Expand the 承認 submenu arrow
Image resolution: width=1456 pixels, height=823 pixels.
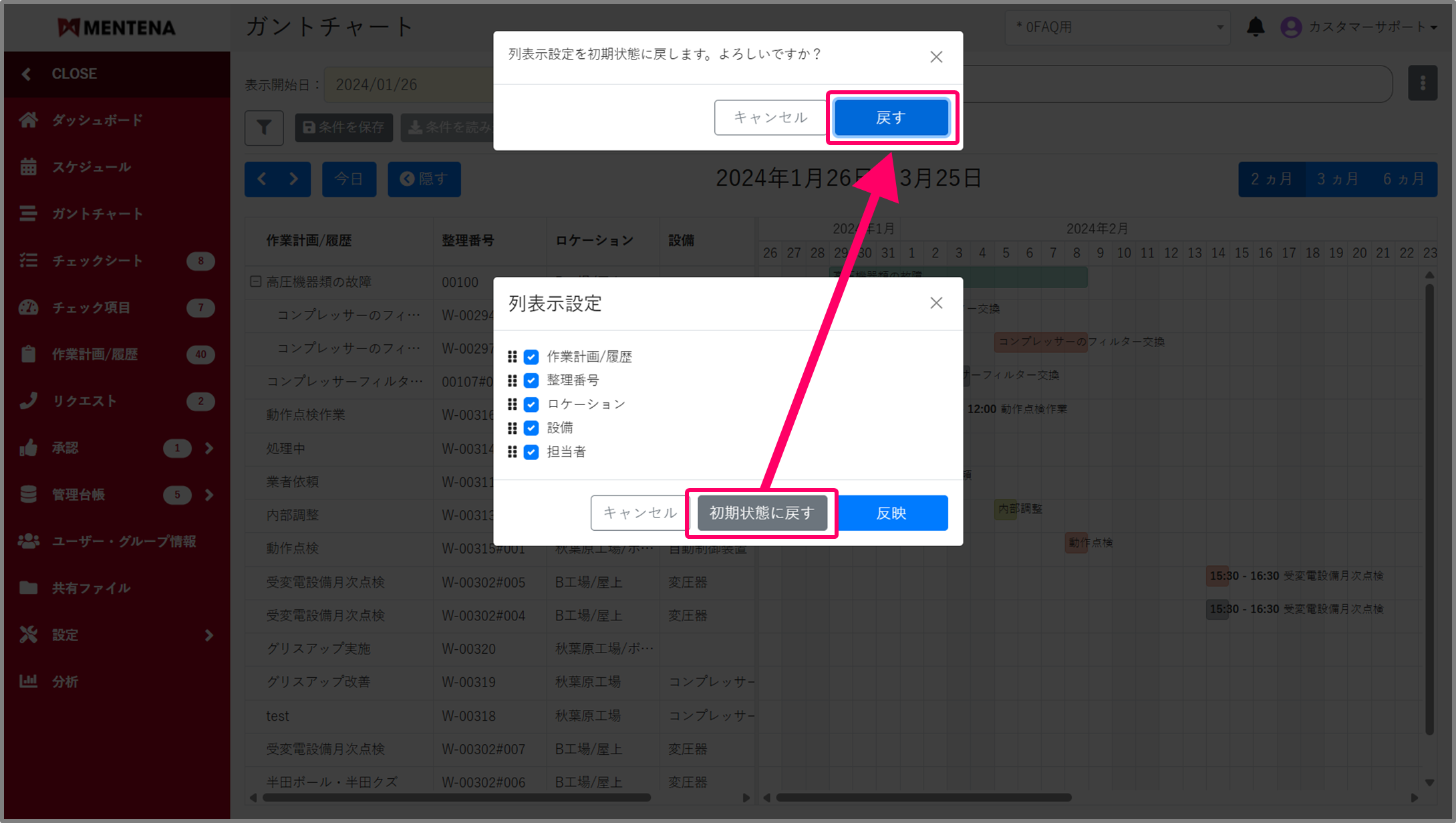(x=209, y=448)
